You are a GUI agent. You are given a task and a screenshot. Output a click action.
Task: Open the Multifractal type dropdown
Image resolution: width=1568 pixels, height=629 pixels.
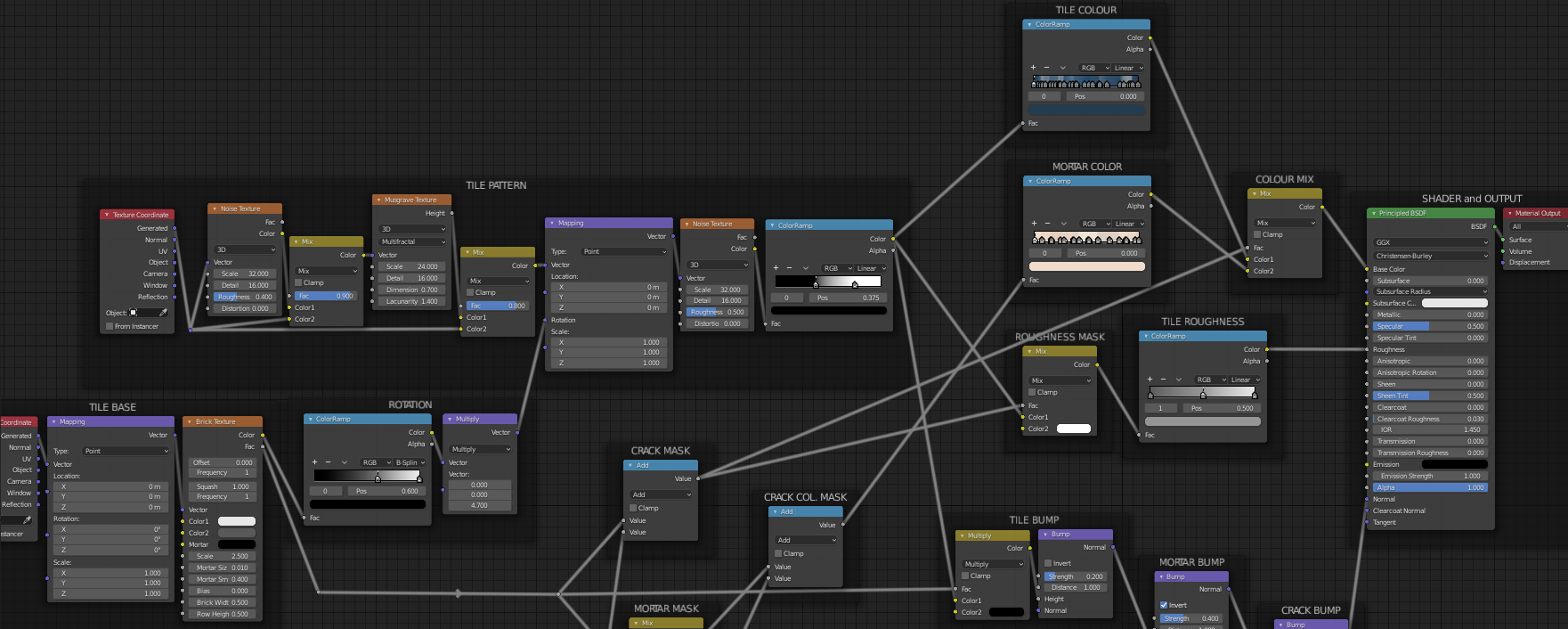pyautogui.click(x=413, y=241)
